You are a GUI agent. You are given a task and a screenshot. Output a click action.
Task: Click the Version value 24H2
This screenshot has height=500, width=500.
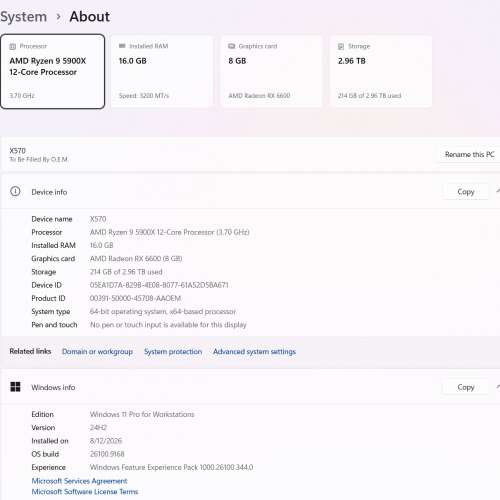coord(98,428)
